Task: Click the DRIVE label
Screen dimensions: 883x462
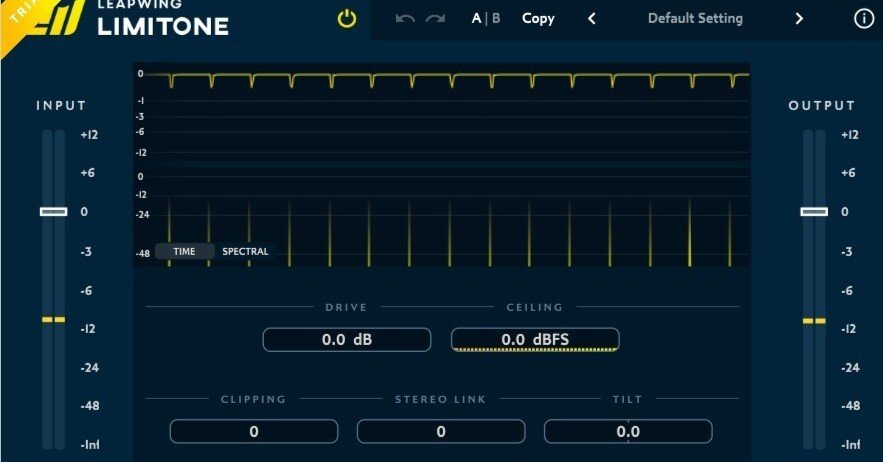Action: (x=346, y=307)
